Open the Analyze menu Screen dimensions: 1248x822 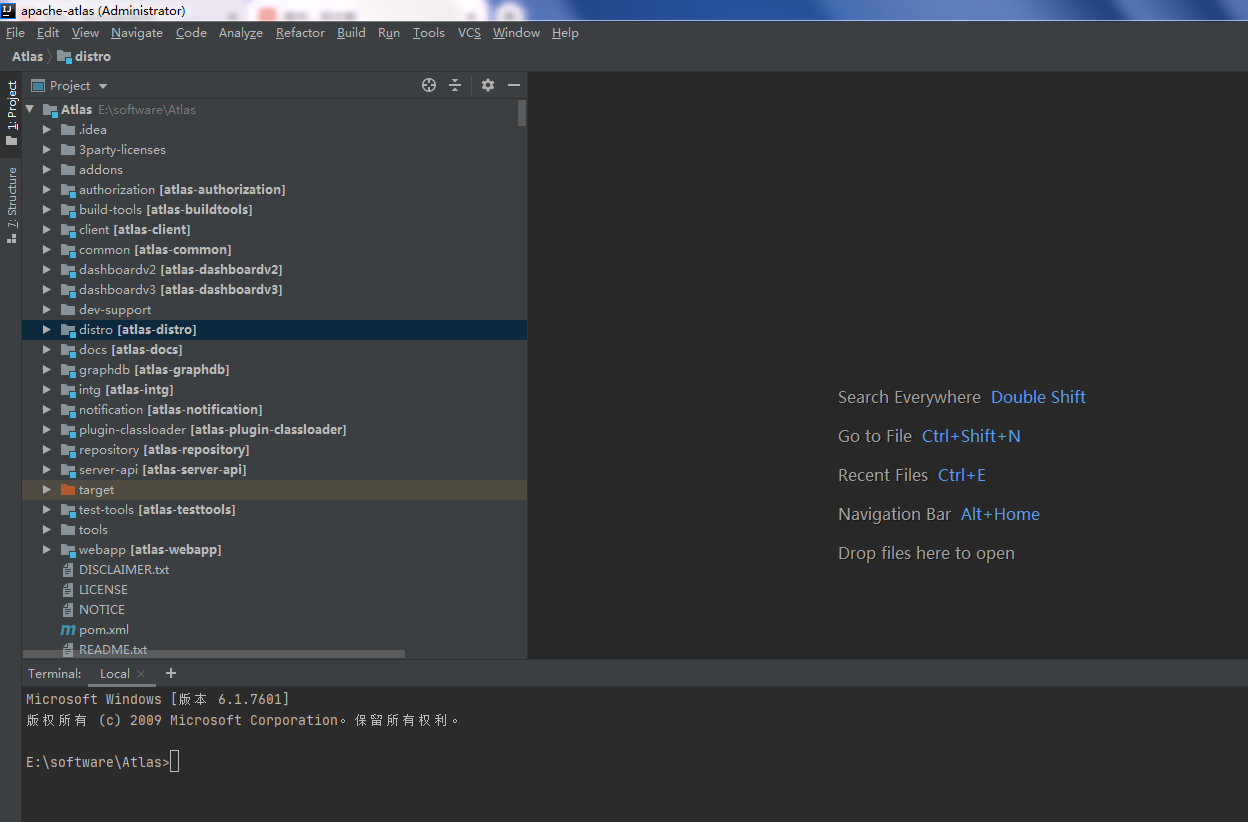coord(241,33)
